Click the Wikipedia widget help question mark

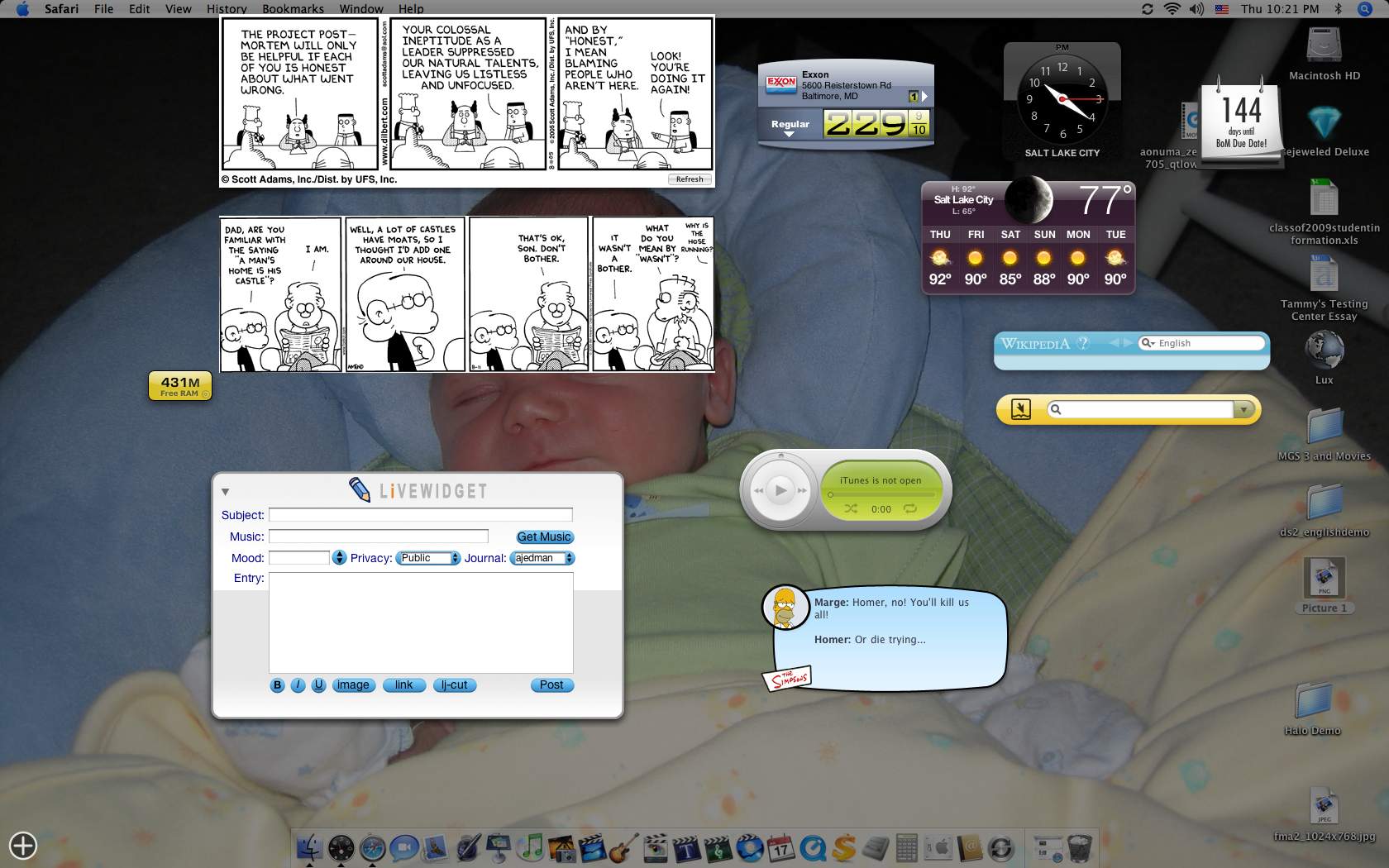(x=1083, y=343)
